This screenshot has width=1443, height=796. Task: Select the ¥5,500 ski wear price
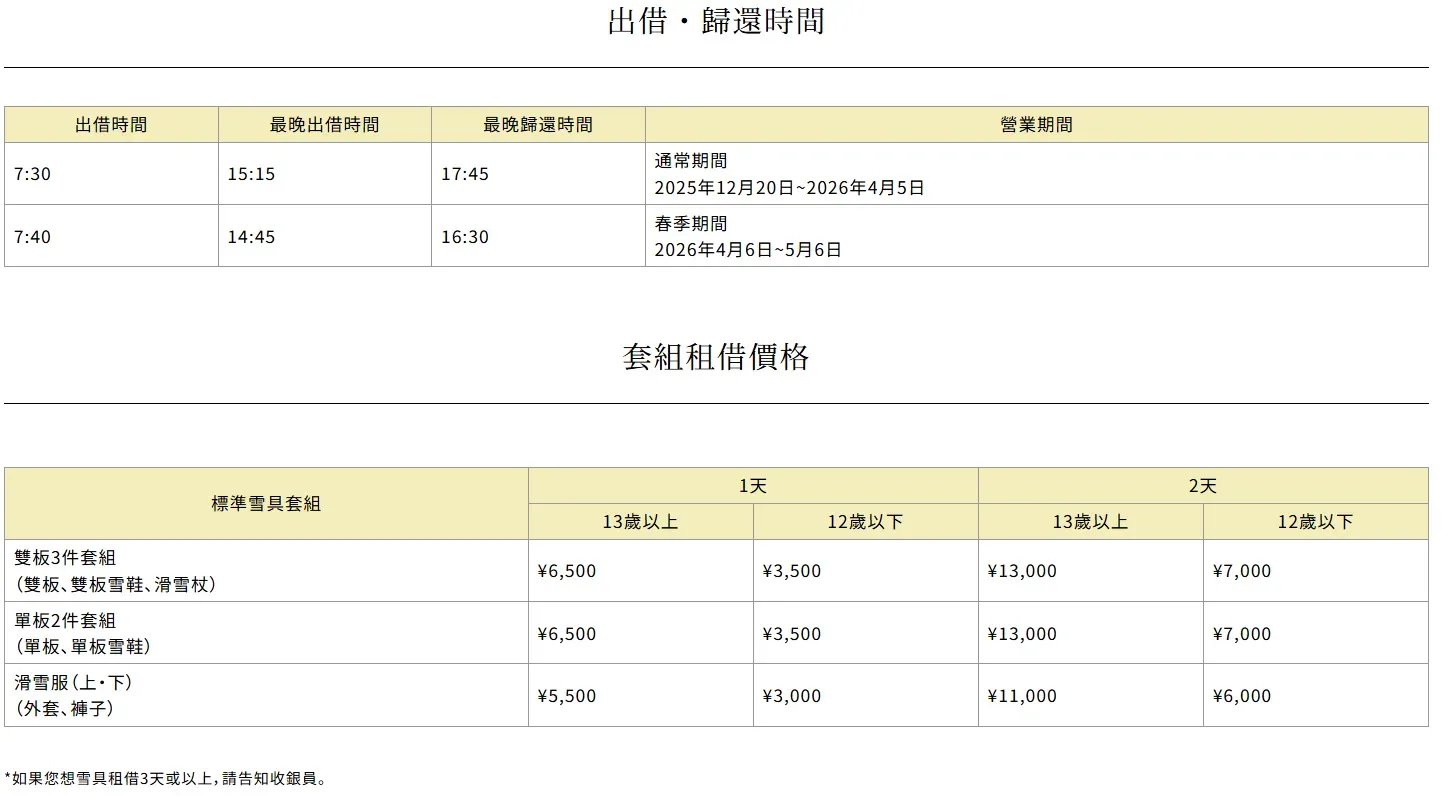point(566,696)
